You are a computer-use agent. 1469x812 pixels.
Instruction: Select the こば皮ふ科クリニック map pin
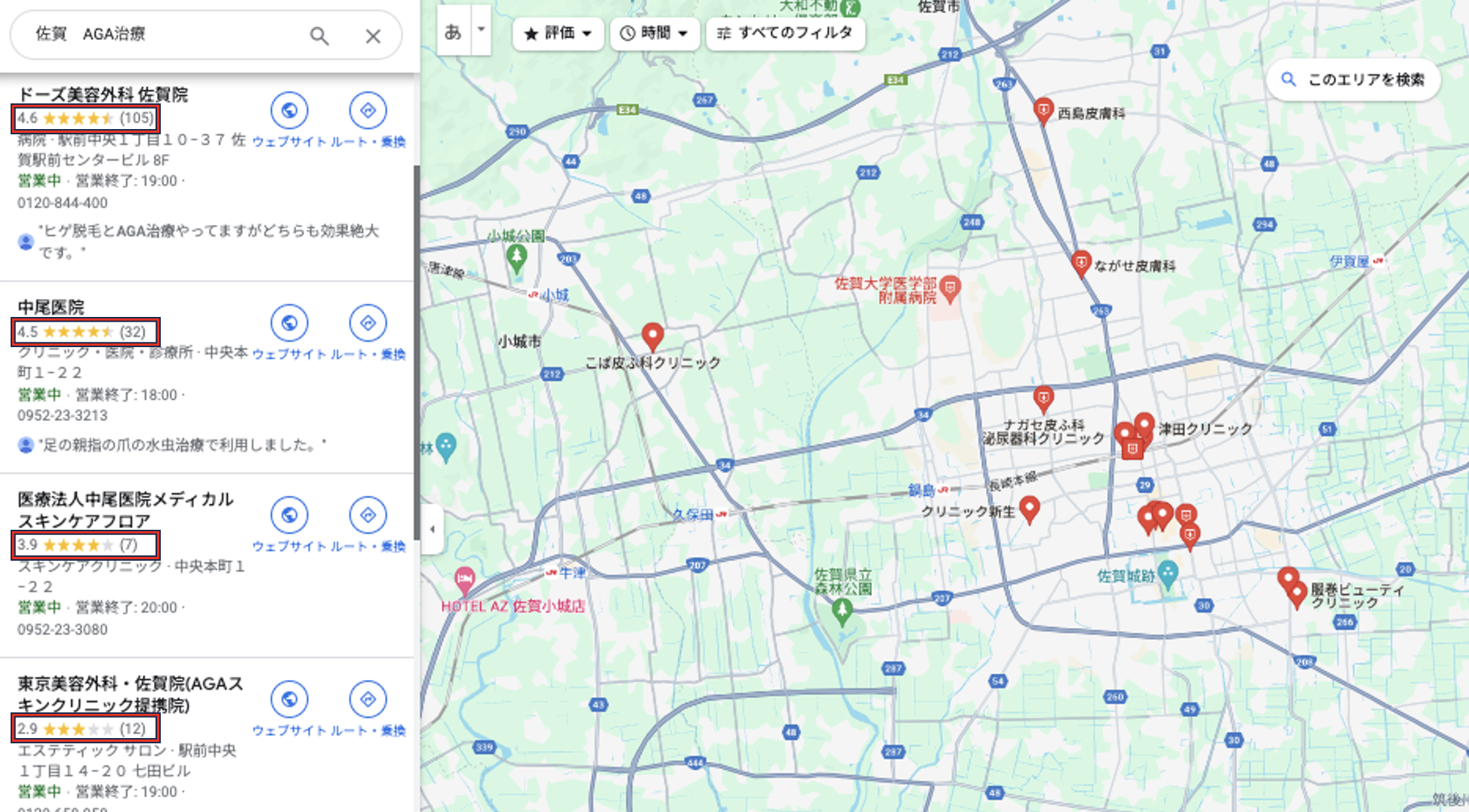(653, 337)
